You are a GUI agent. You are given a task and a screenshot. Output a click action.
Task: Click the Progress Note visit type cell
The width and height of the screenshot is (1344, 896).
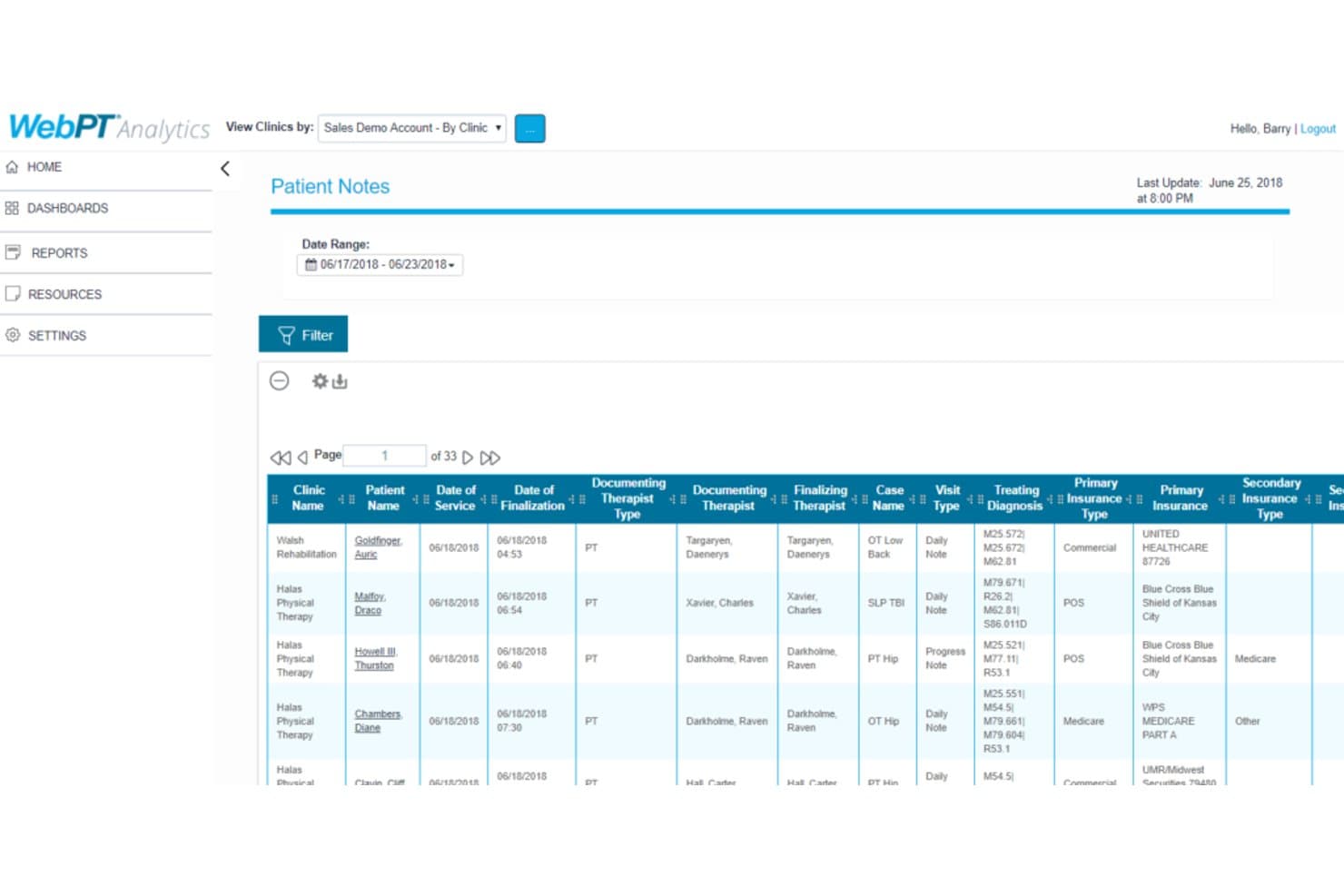coord(945,658)
